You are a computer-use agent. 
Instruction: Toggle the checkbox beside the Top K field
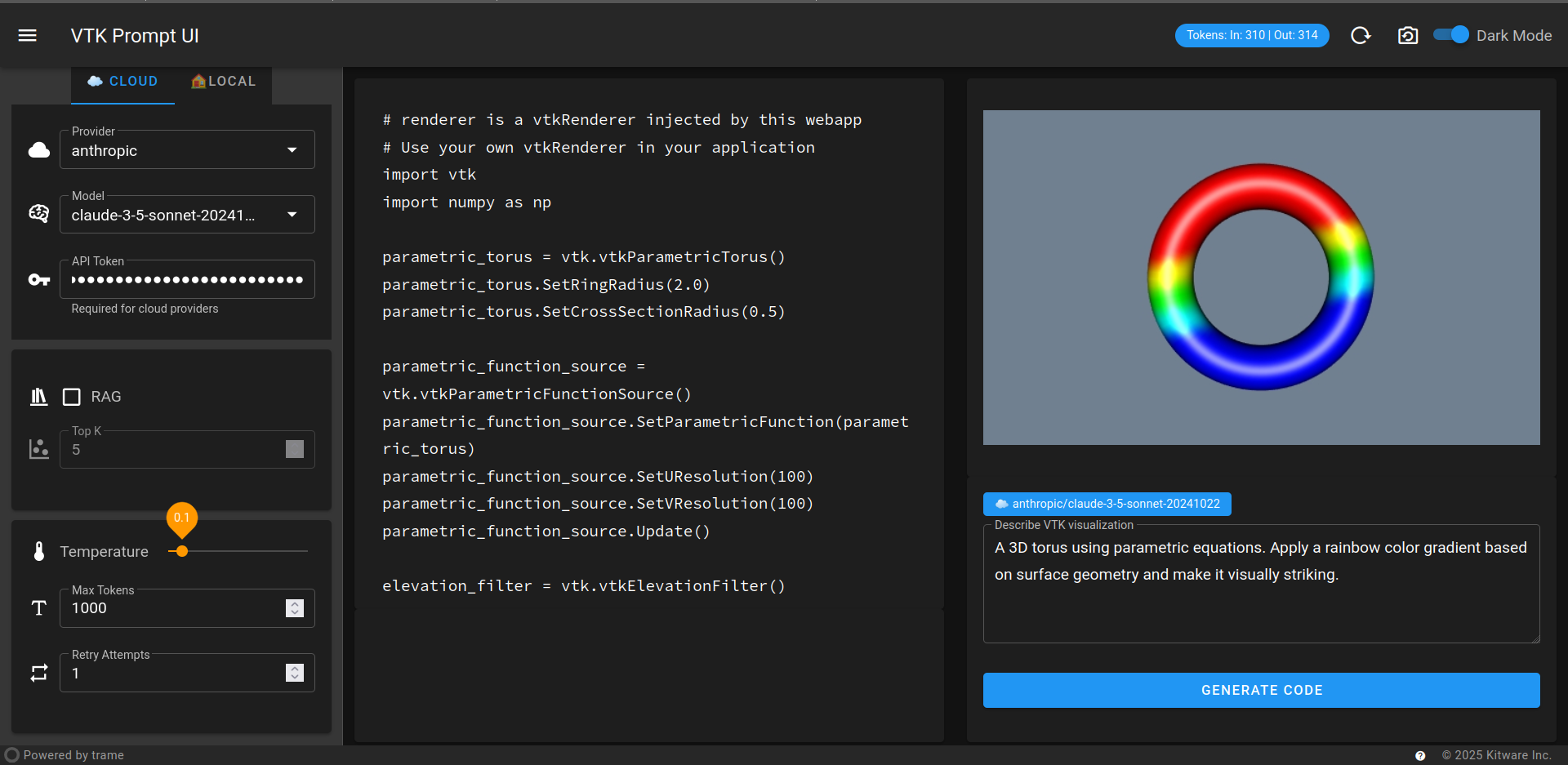click(x=294, y=449)
